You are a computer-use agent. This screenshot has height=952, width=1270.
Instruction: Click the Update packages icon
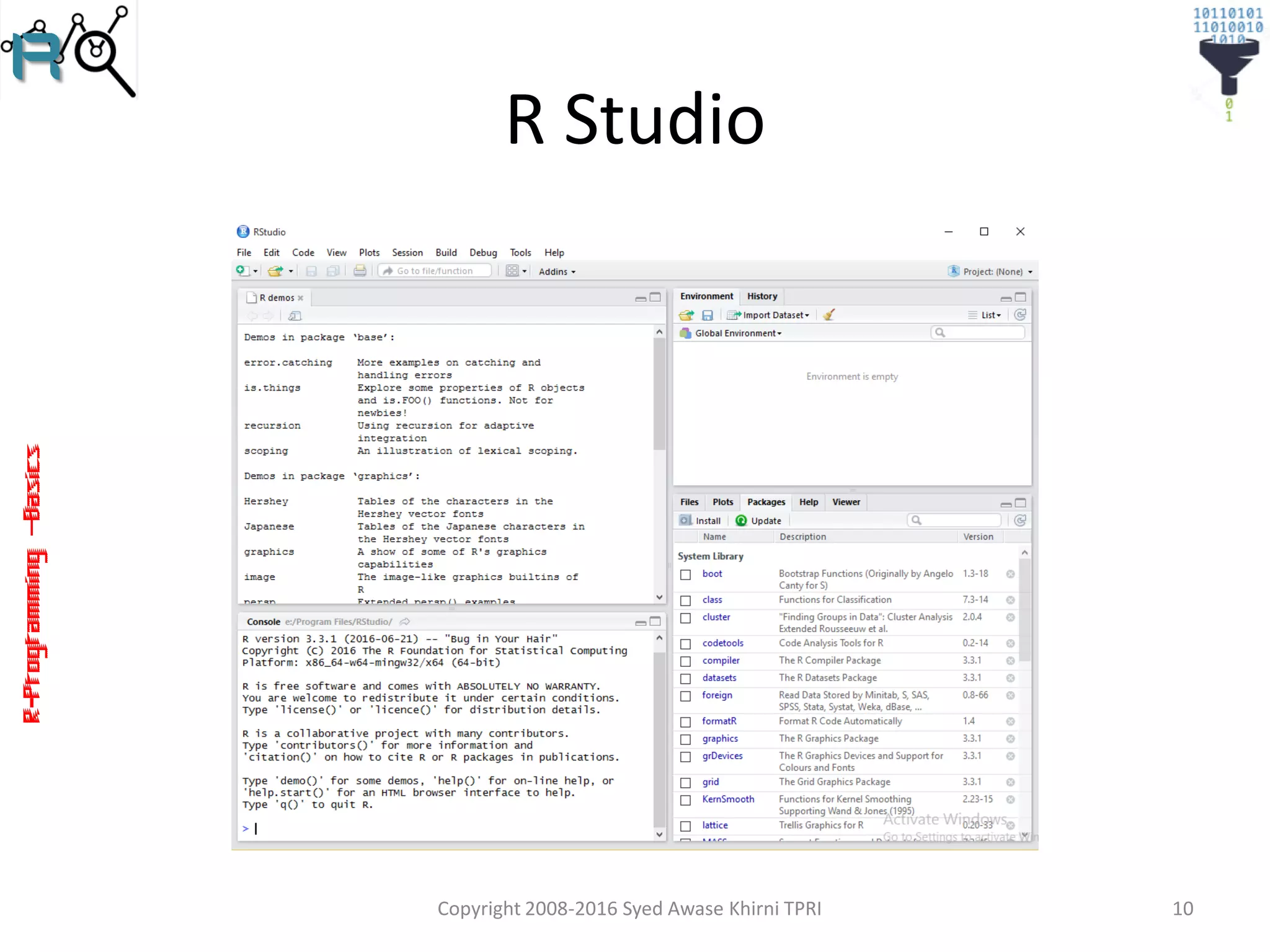pyautogui.click(x=741, y=521)
